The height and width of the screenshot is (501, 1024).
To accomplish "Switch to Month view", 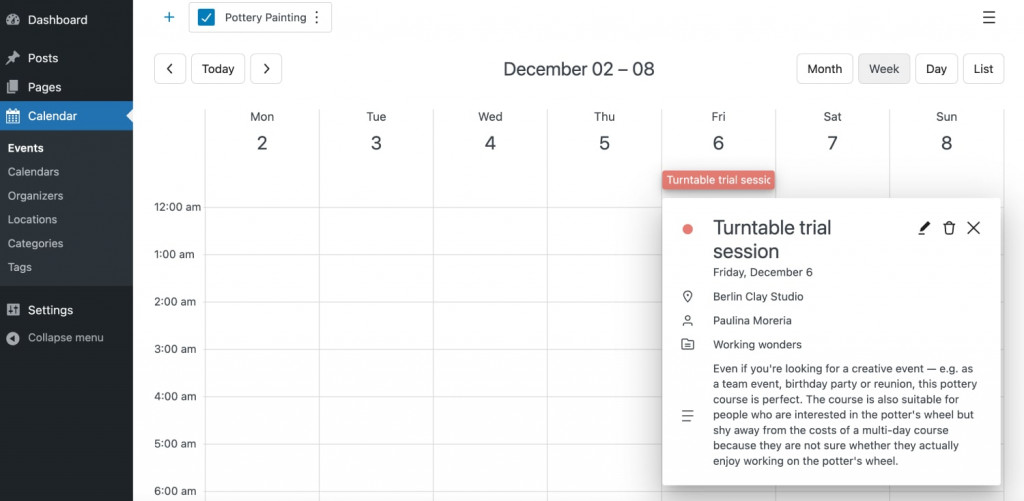I will tap(825, 69).
